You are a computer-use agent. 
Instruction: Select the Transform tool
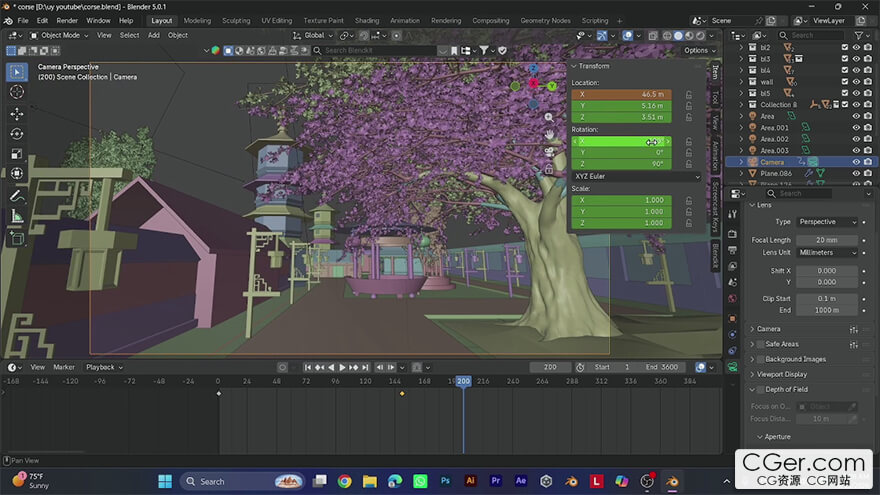17,173
